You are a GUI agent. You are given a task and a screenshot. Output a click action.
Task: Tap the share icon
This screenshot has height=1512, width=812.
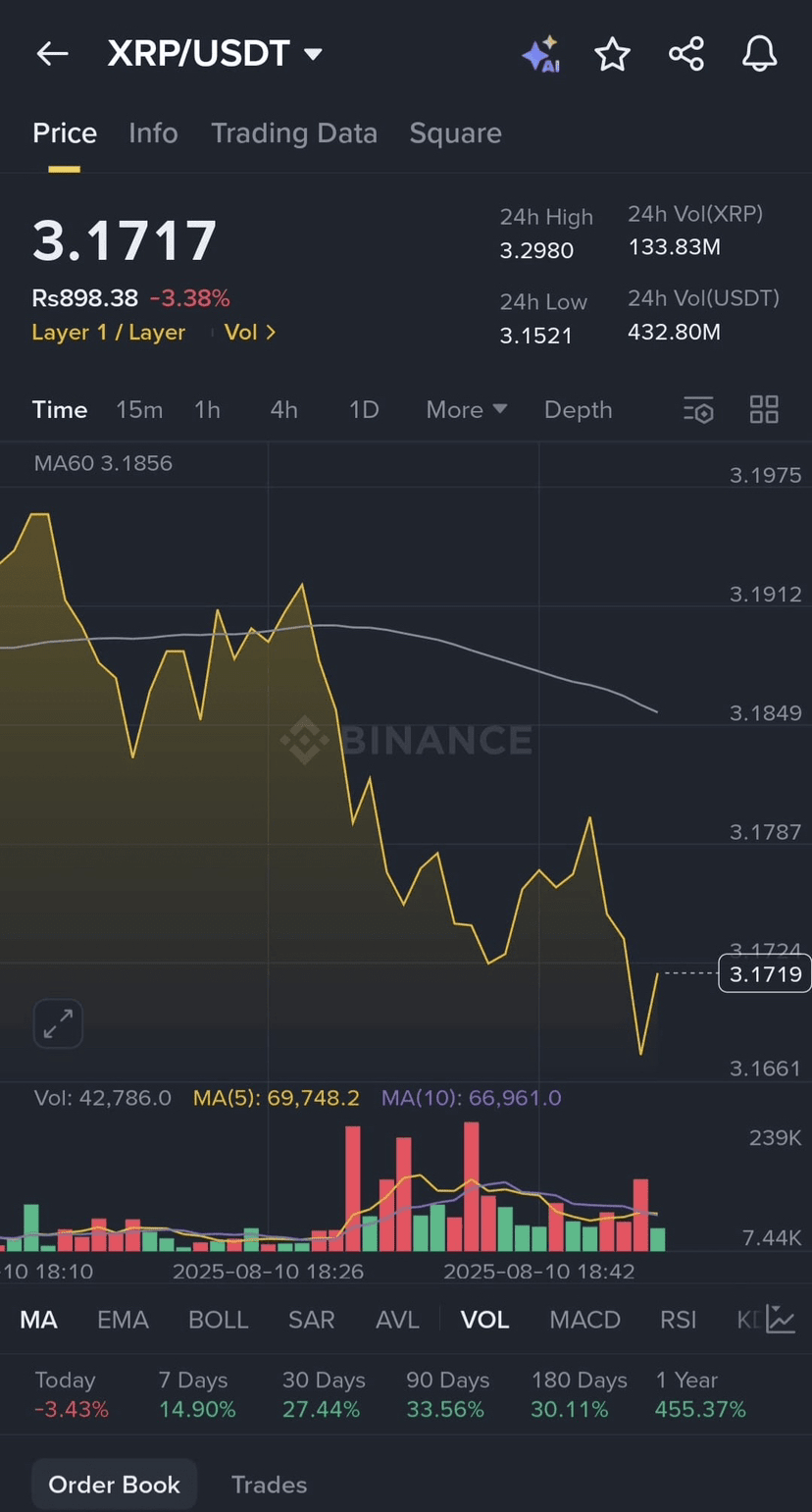tap(686, 54)
